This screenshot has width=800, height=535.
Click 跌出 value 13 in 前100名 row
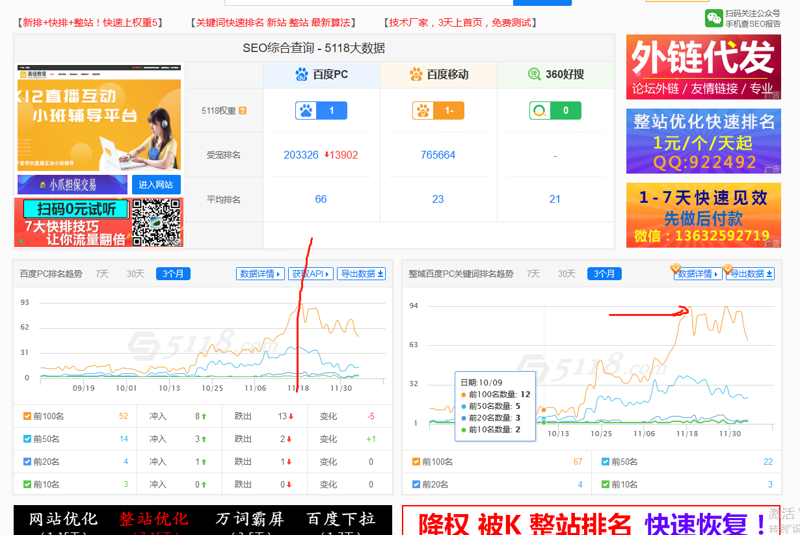tap(285, 416)
